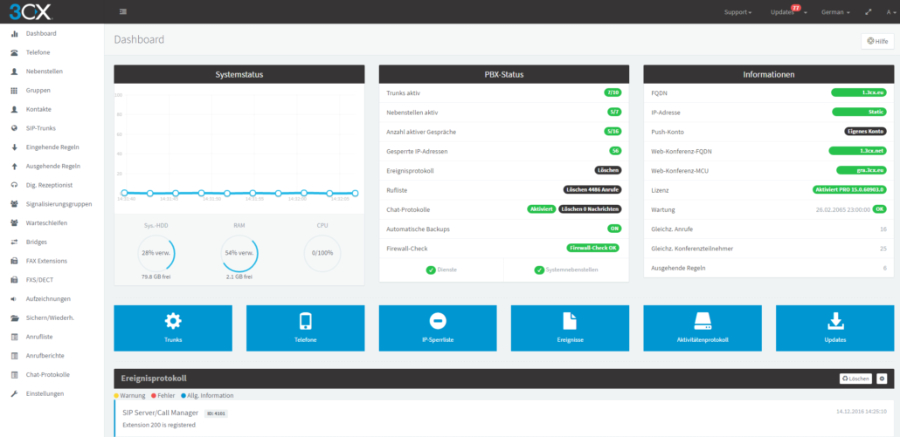Open the Telefone smartphone tile
This screenshot has width=900, height=437.
point(305,328)
